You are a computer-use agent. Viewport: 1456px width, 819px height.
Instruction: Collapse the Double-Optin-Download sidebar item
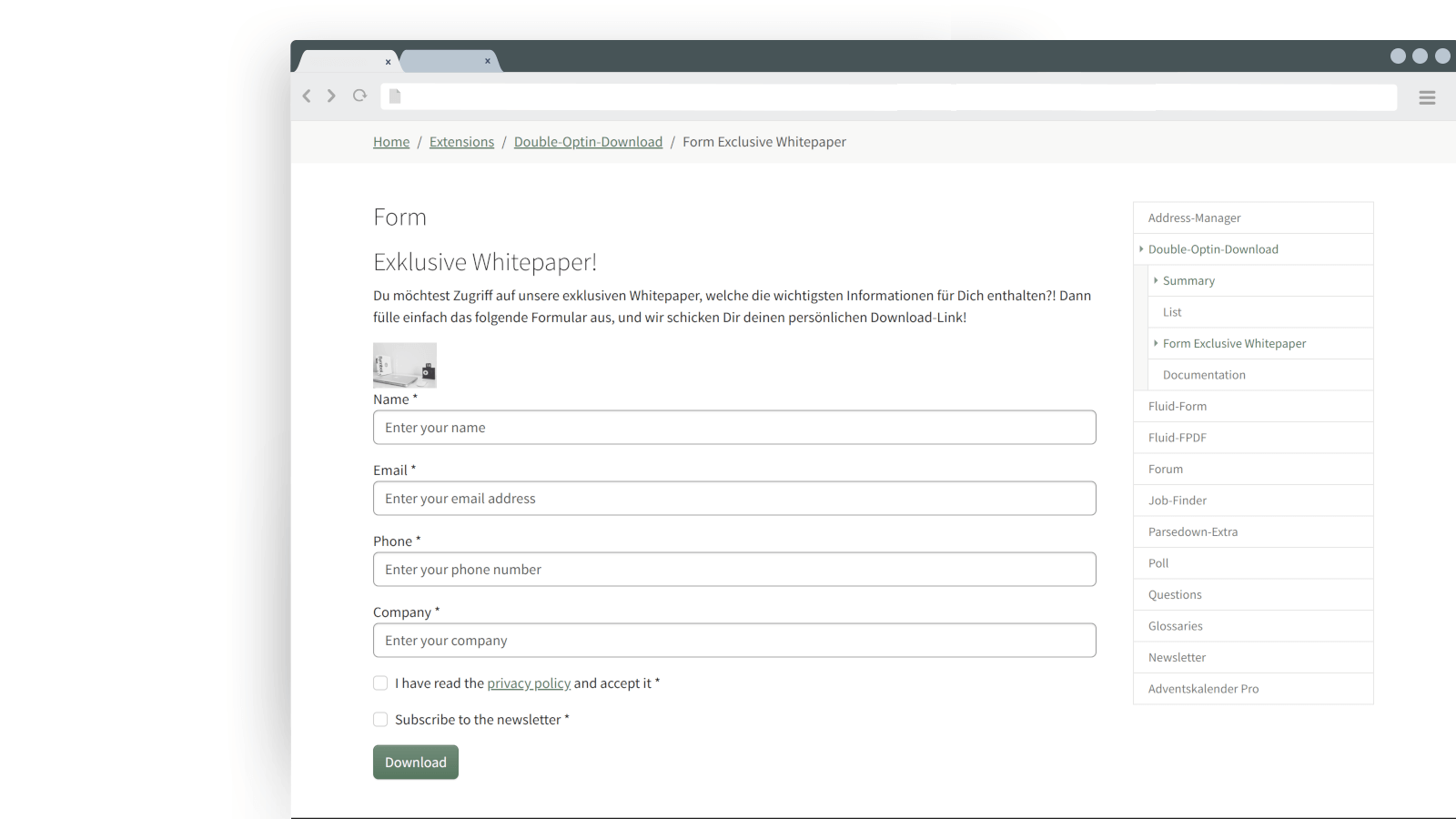[x=1141, y=249]
